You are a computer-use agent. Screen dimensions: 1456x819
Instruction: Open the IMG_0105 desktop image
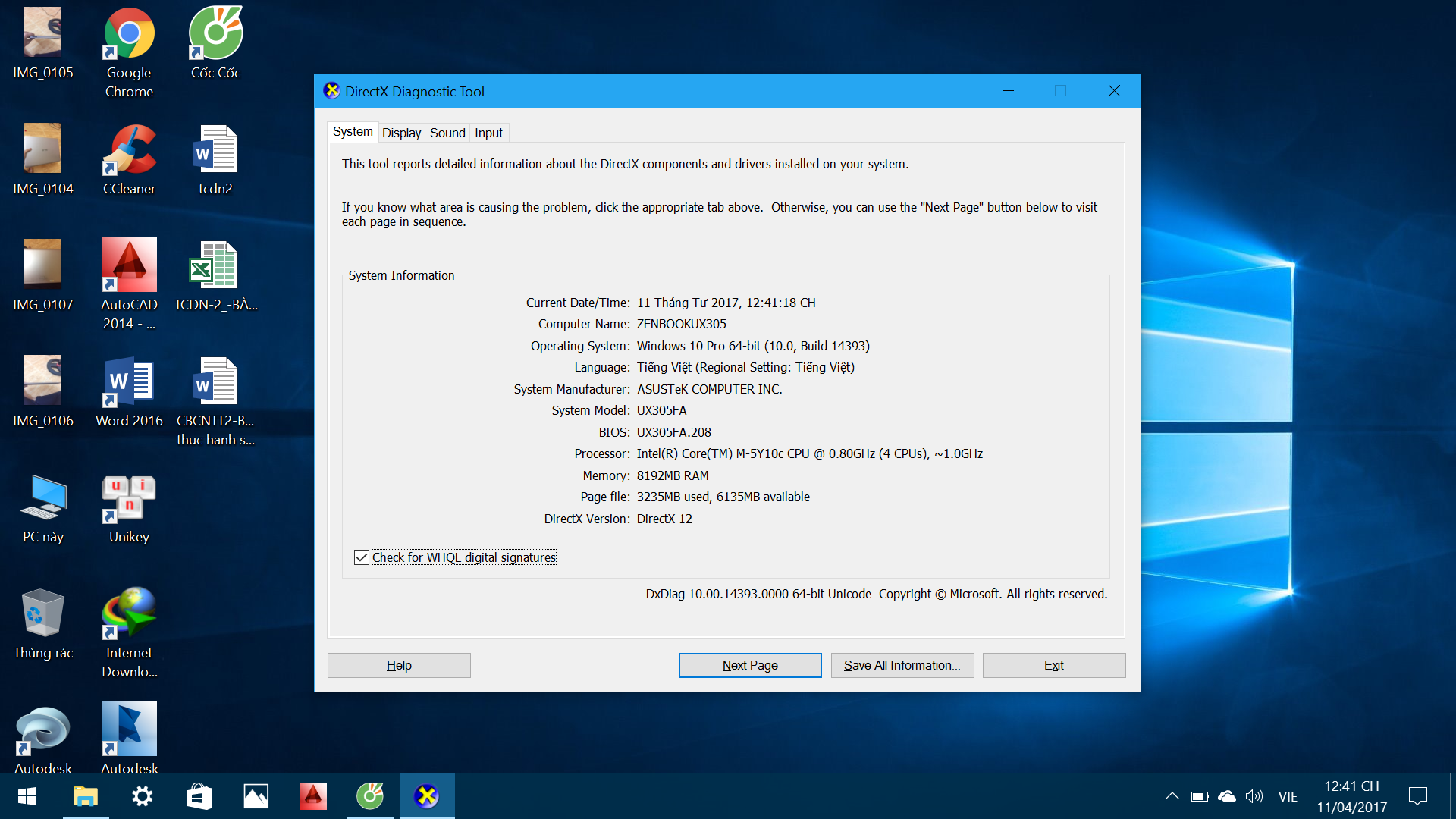pyautogui.click(x=42, y=44)
